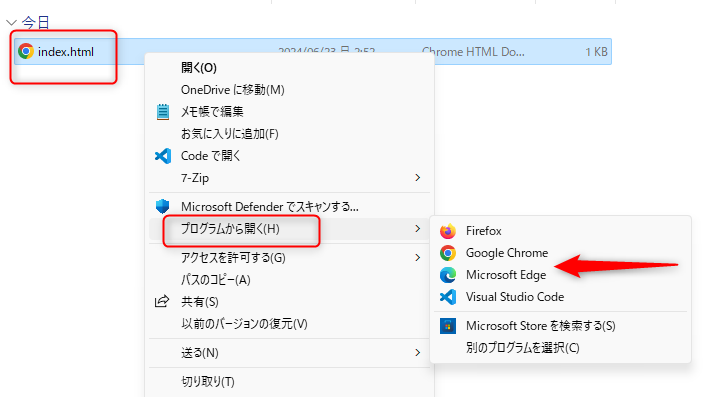
Task: Click the 今日 group header label
Action: (35, 22)
